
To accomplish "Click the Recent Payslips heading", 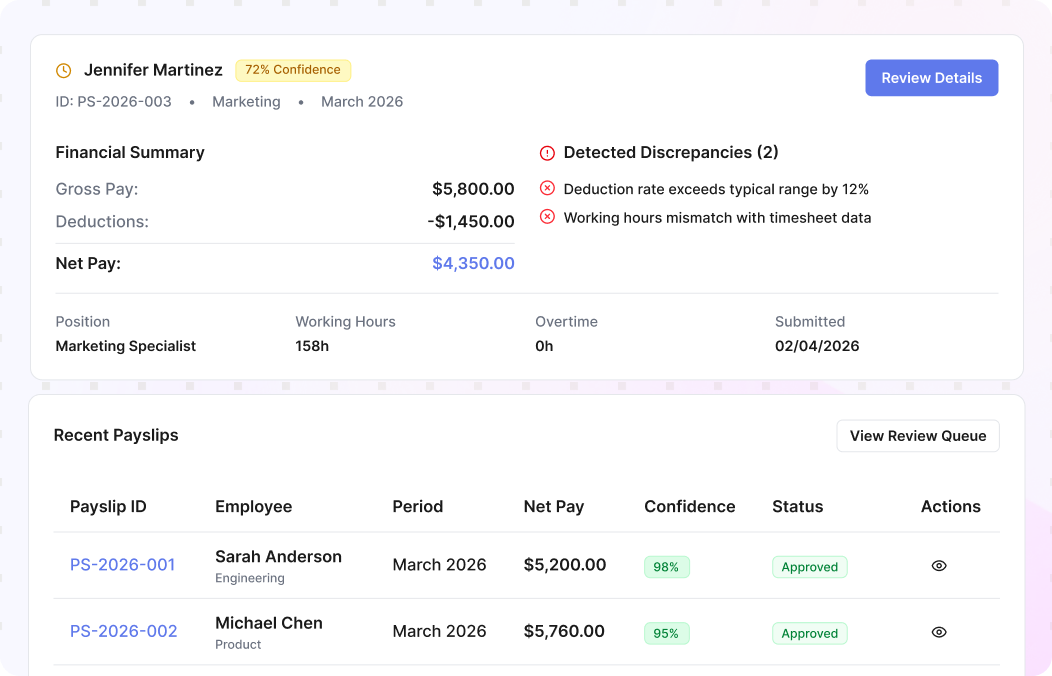I will click(x=116, y=435).
